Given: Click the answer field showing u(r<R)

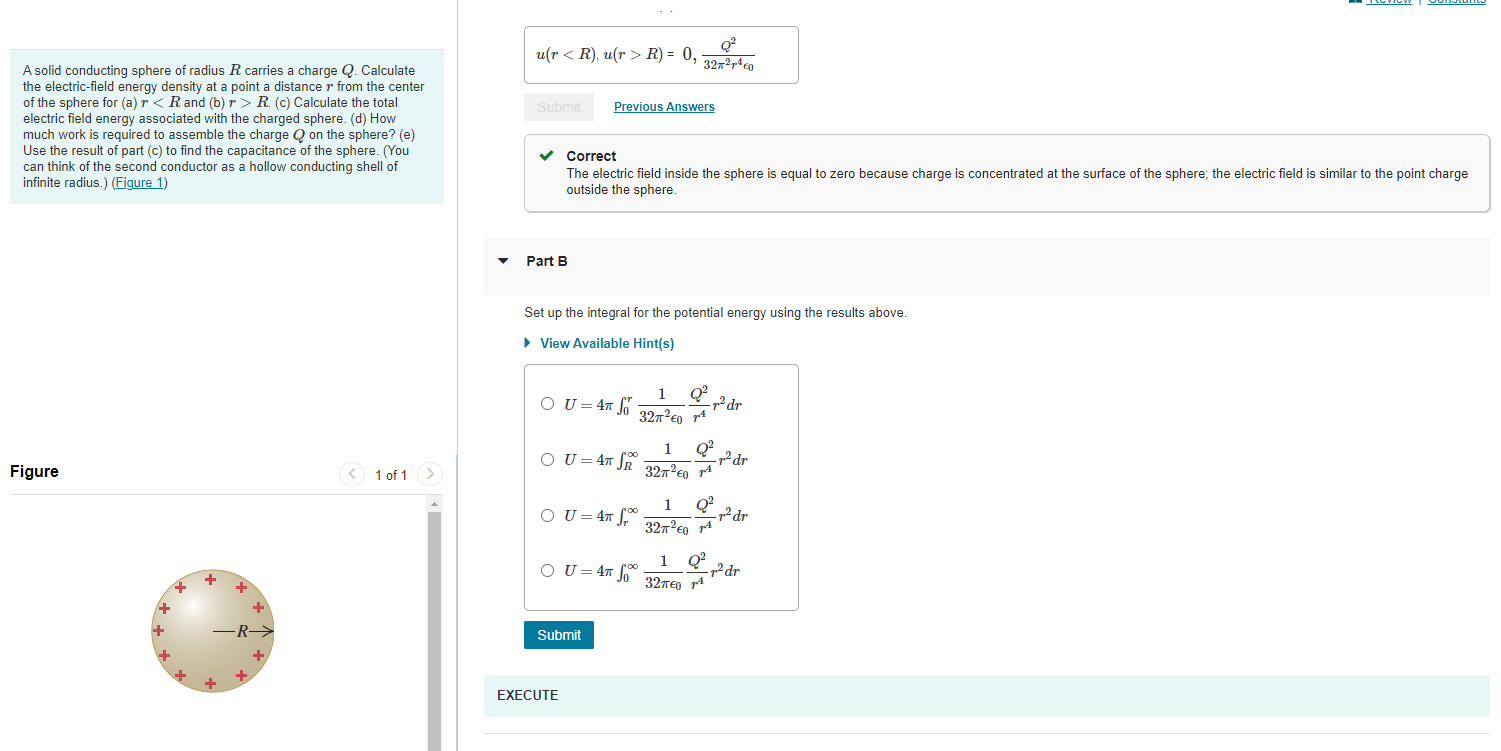Looking at the screenshot, I should click(661, 55).
